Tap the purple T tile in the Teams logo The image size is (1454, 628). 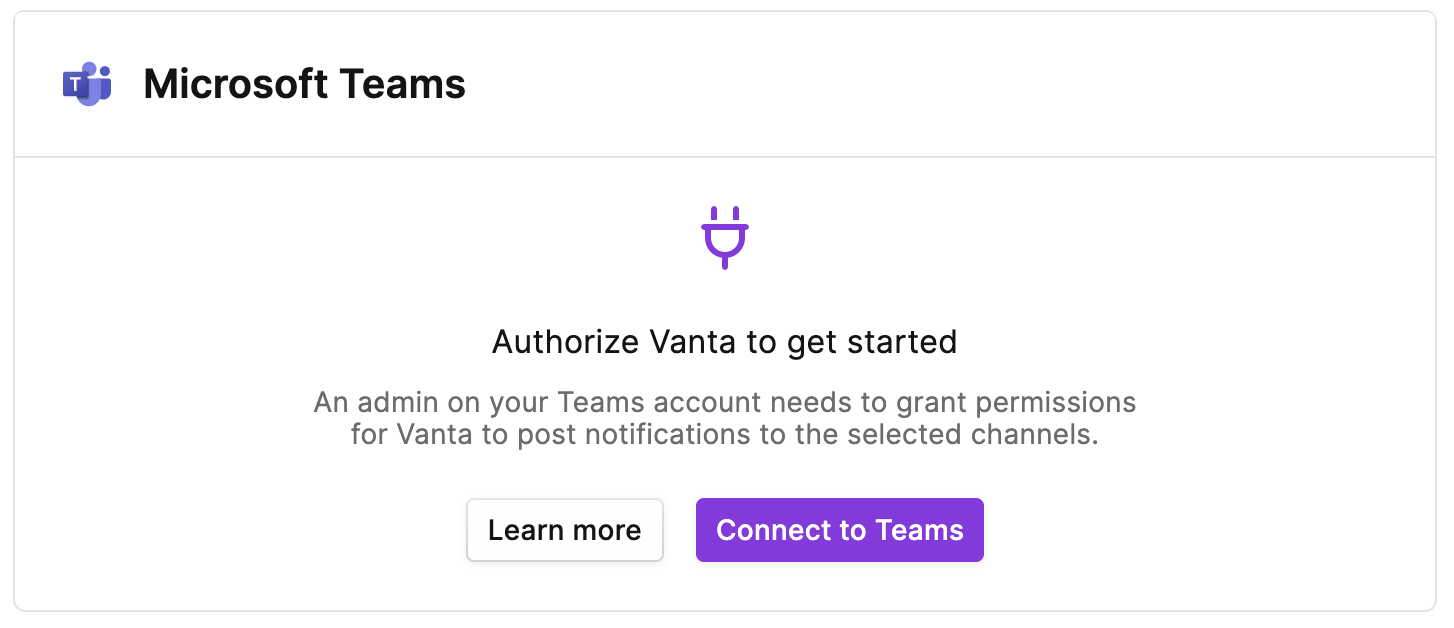tap(76, 87)
